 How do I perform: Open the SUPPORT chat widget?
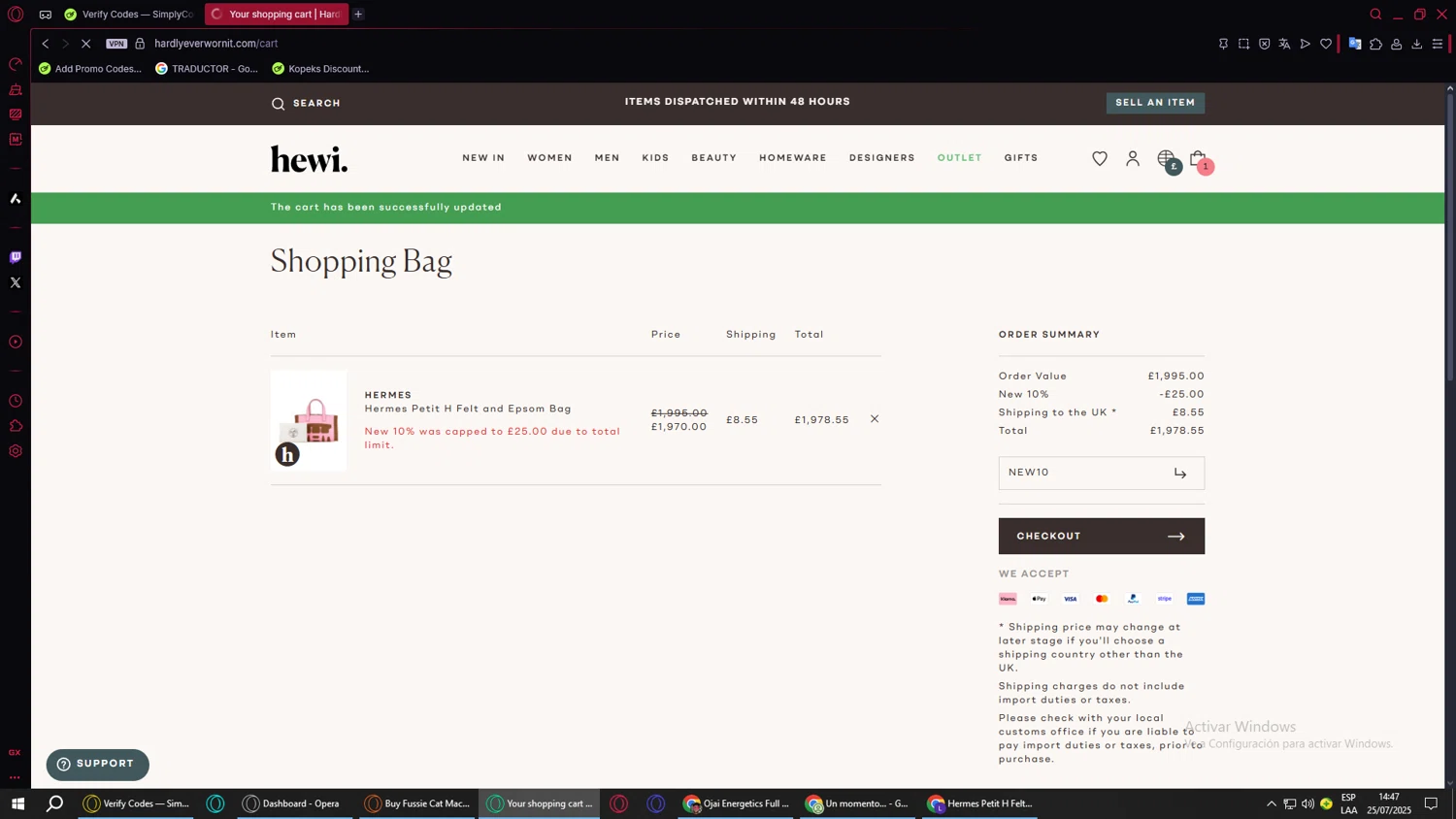pyautogui.click(x=97, y=765)
